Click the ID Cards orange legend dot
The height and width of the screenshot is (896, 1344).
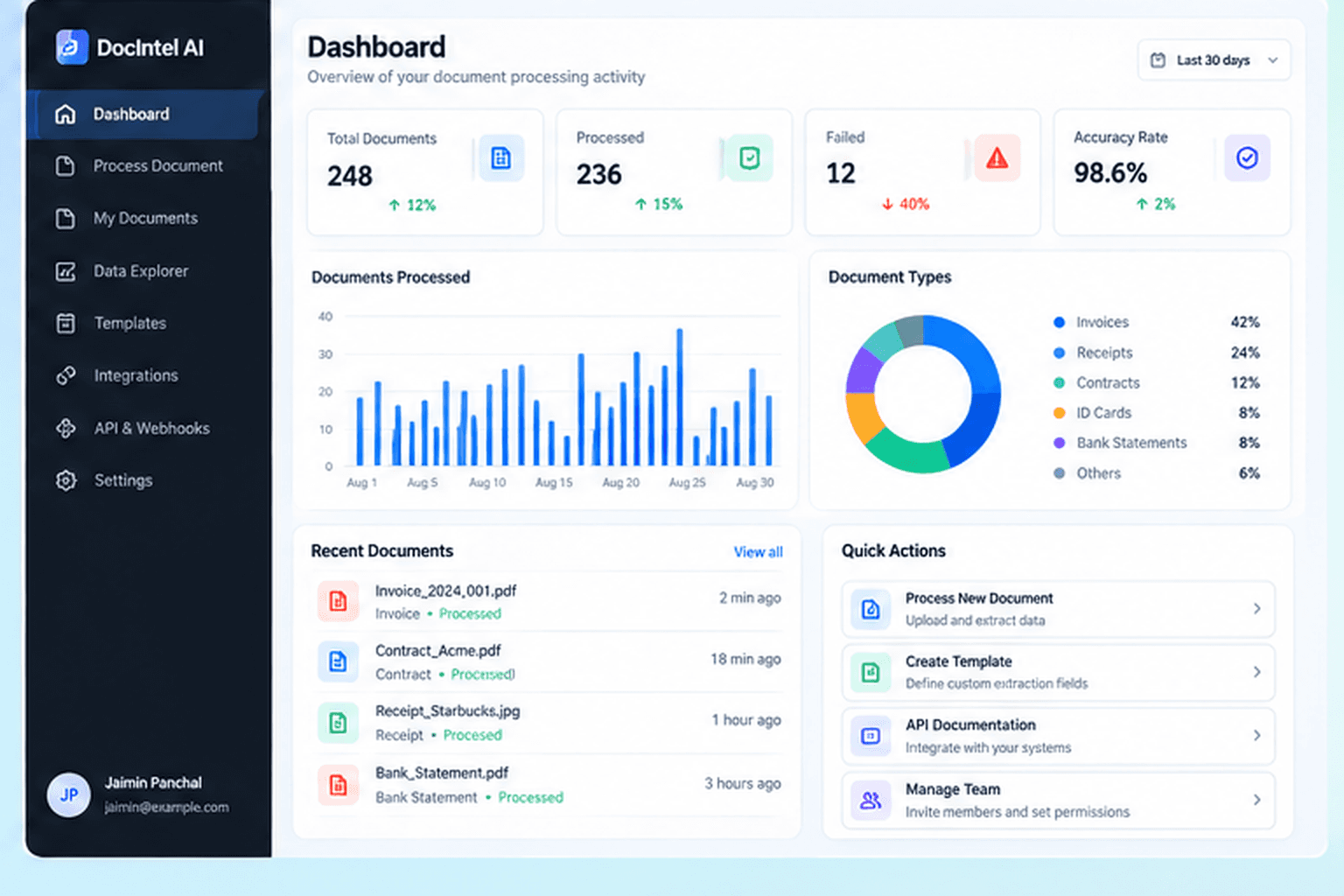1059,413
